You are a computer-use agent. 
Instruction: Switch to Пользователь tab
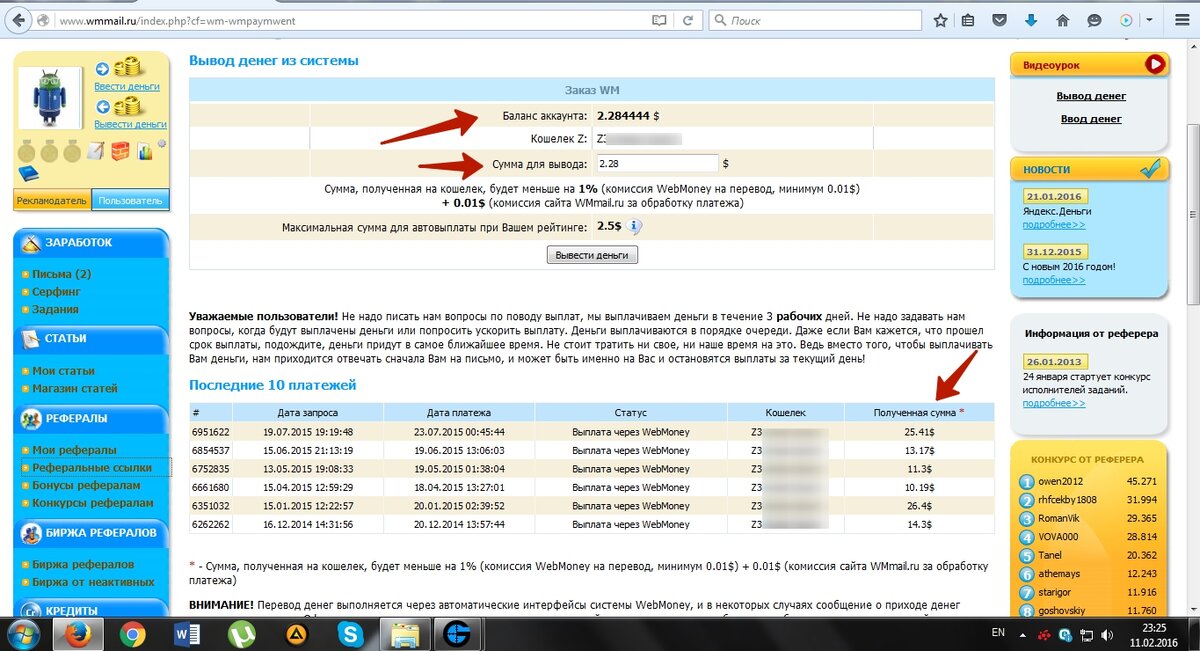(130, 200)
